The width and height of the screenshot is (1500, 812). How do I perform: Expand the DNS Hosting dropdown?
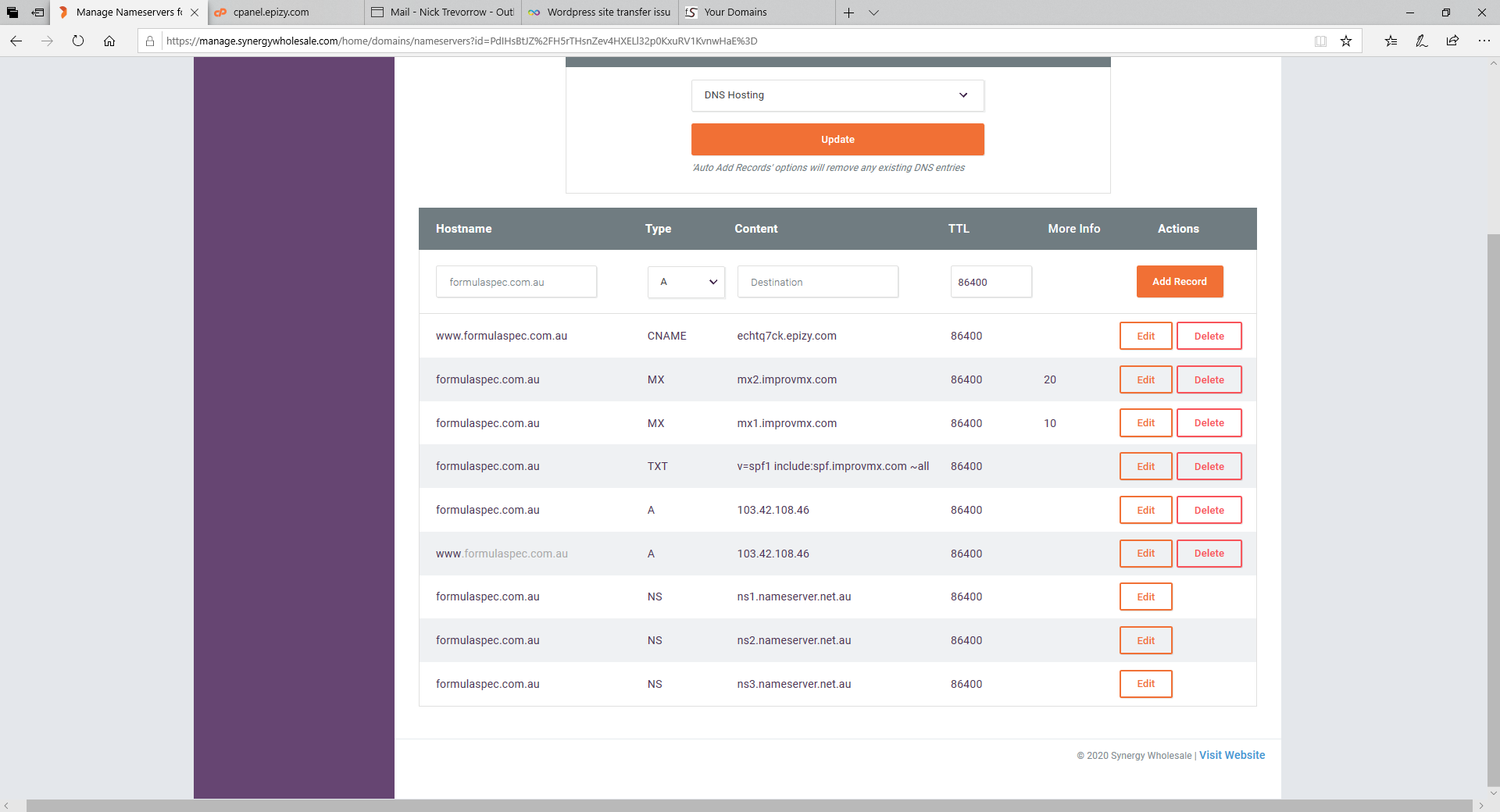click(837, 95)
